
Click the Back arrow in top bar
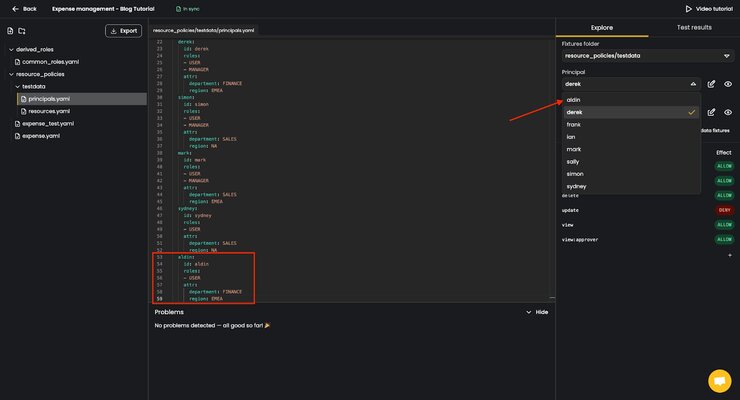click(15, 8)
